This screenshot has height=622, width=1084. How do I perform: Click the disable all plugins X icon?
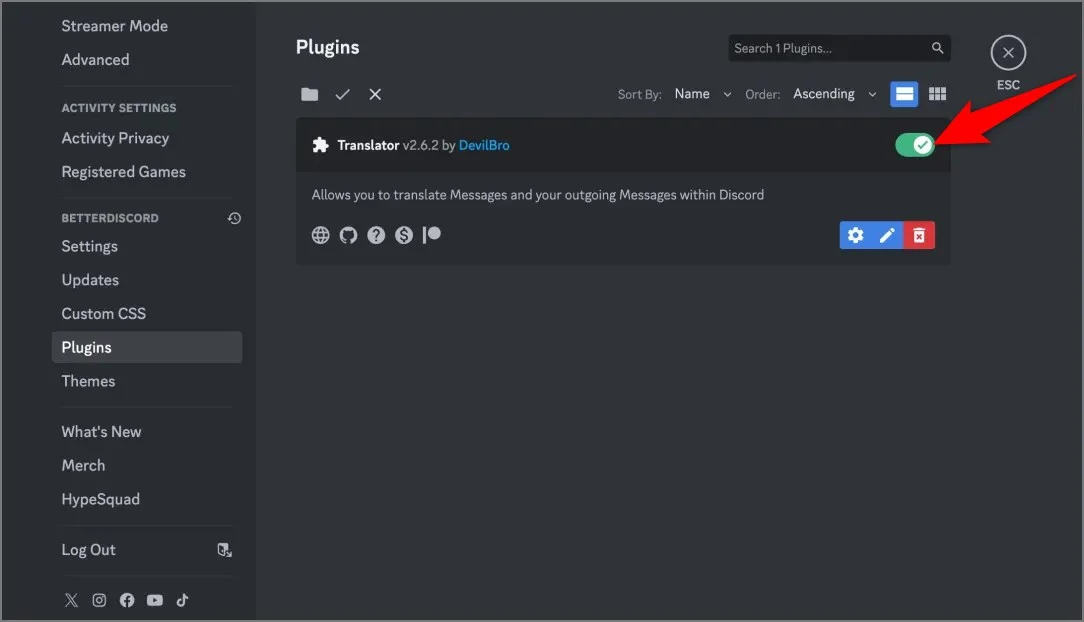tap(375, 94)
